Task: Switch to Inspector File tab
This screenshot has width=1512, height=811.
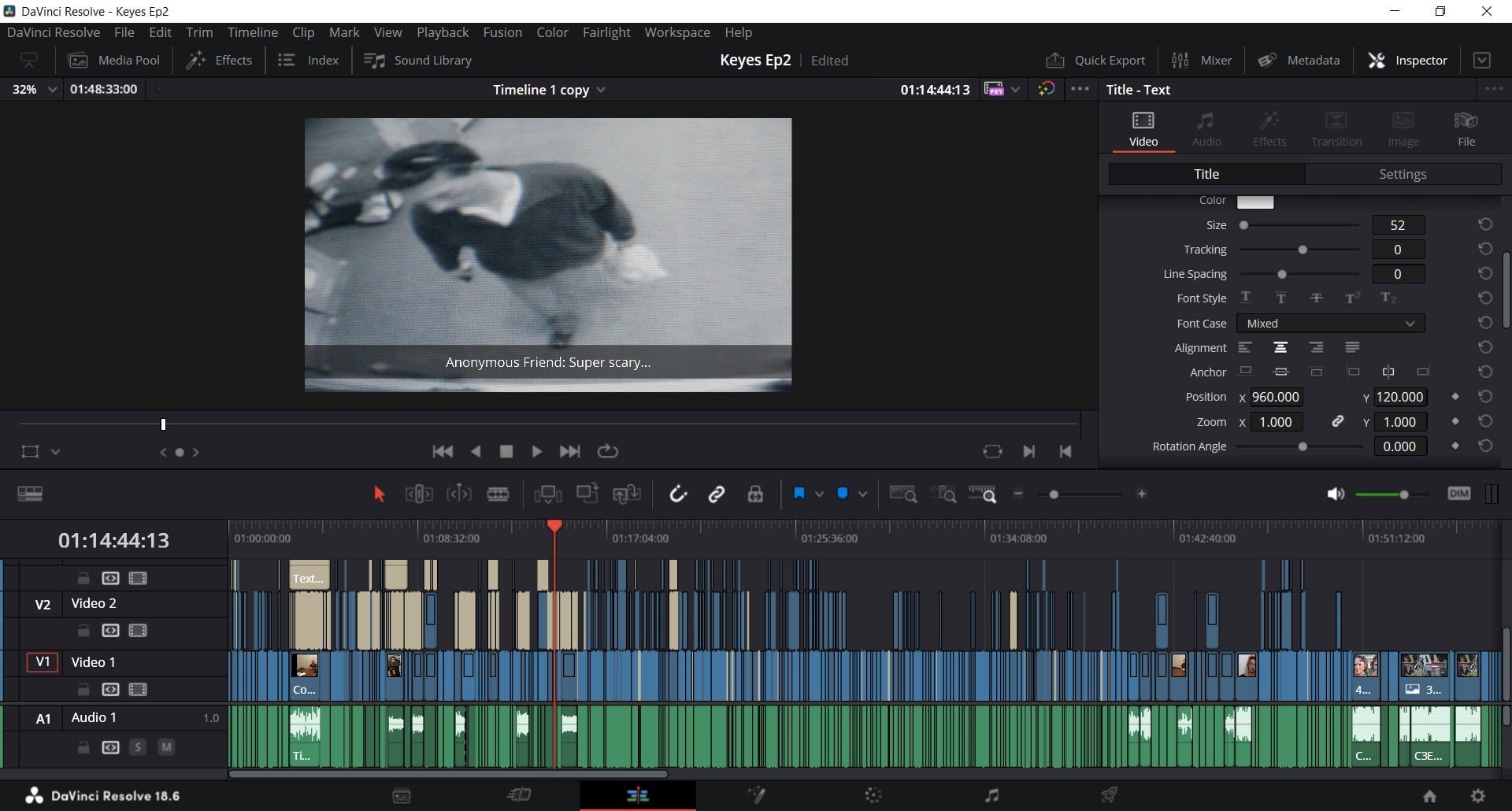Action: click(x=1466, y=128)
